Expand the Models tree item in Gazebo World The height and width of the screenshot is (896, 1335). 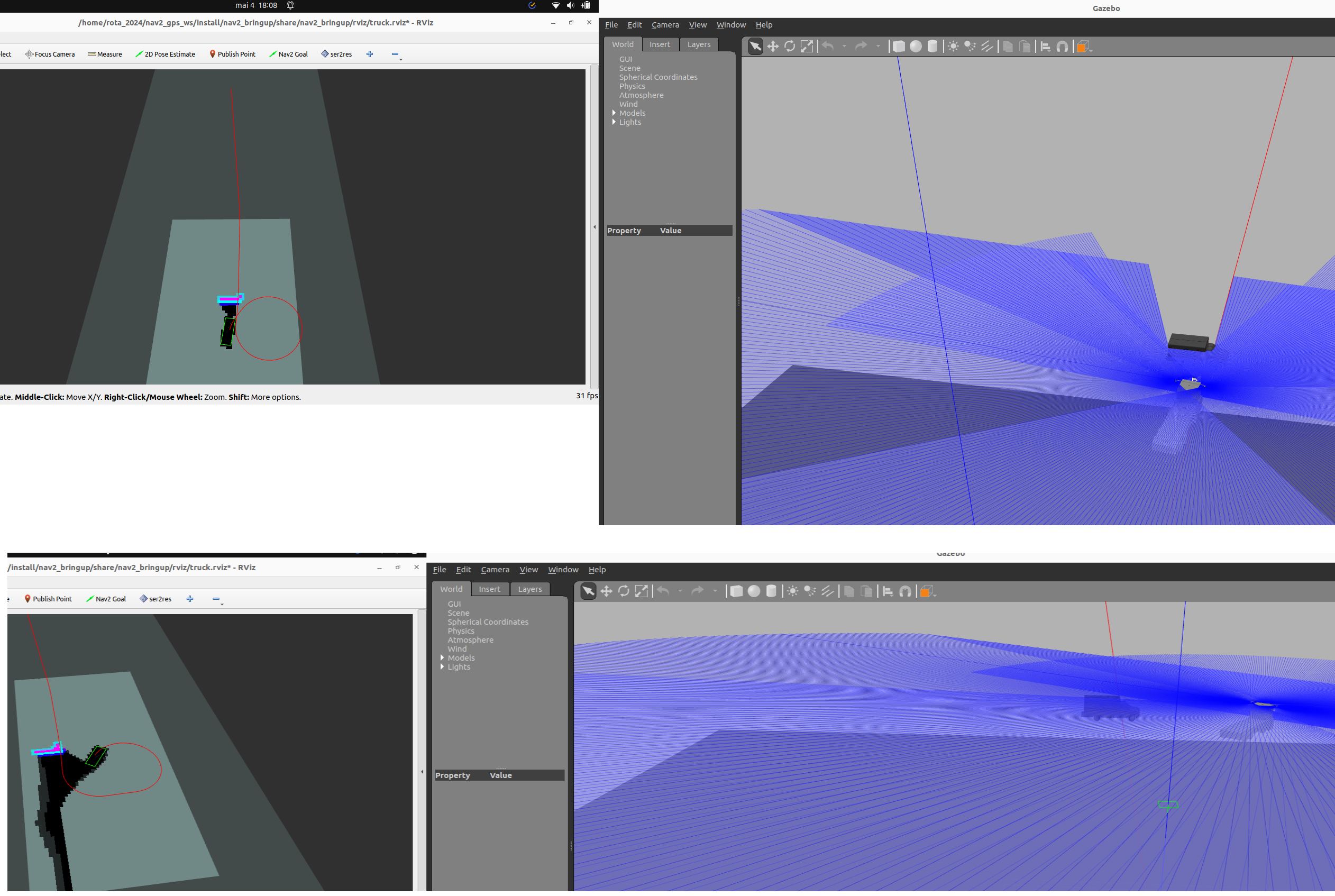[614, 113]
